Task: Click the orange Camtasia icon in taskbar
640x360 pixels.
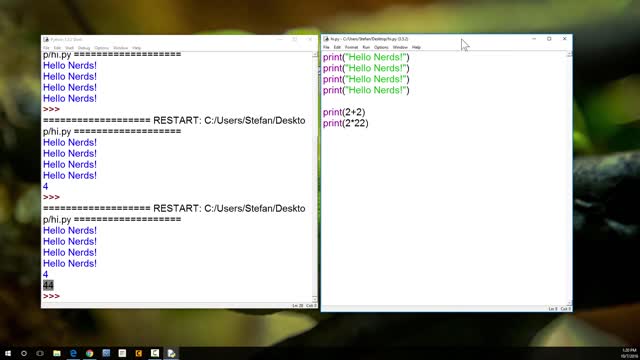Action: pos(139,353)
